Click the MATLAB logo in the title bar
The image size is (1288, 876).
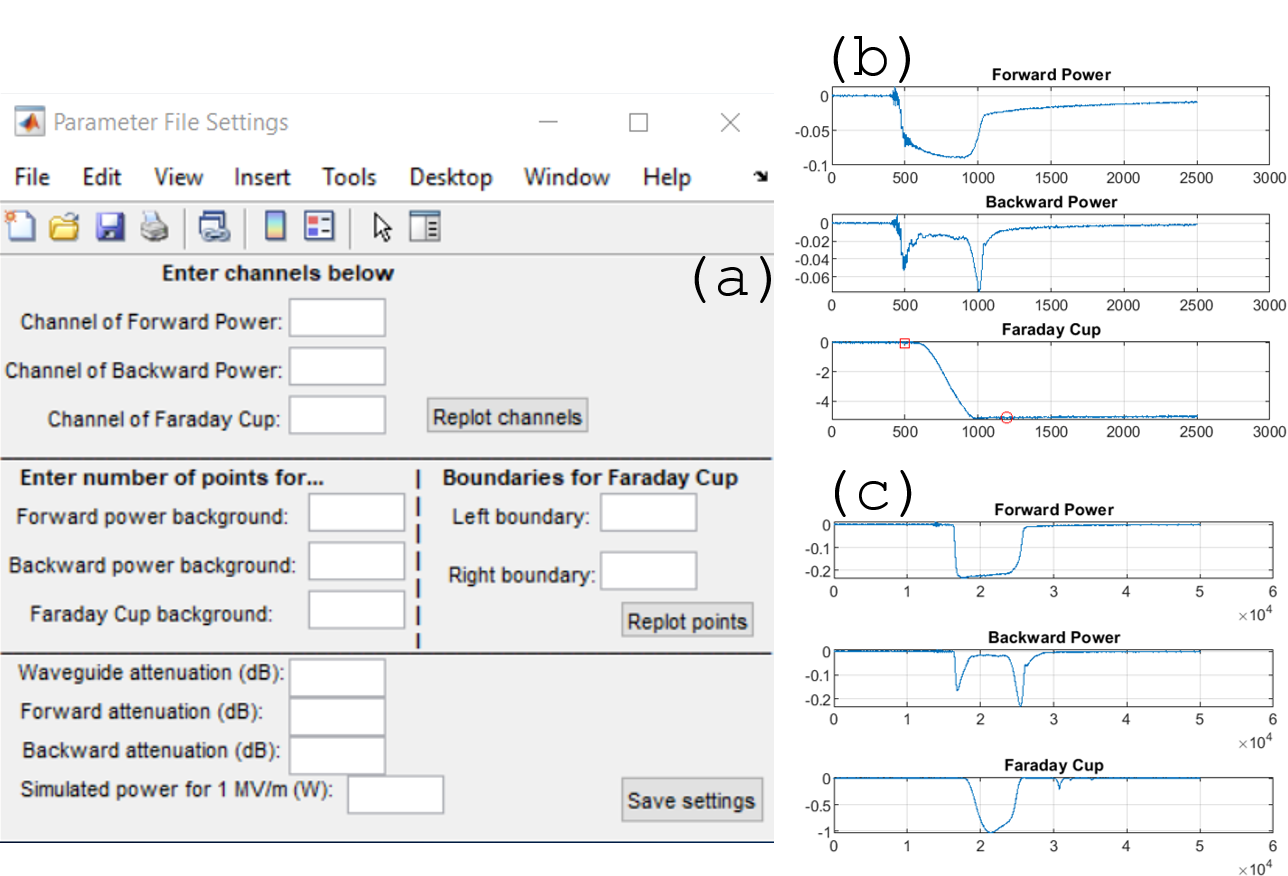coord(28,122)
